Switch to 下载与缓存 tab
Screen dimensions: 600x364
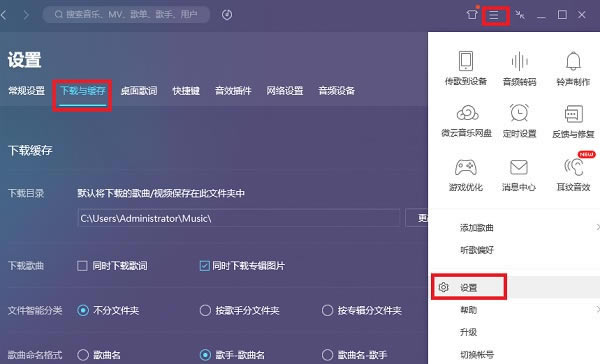coord(83,91)
